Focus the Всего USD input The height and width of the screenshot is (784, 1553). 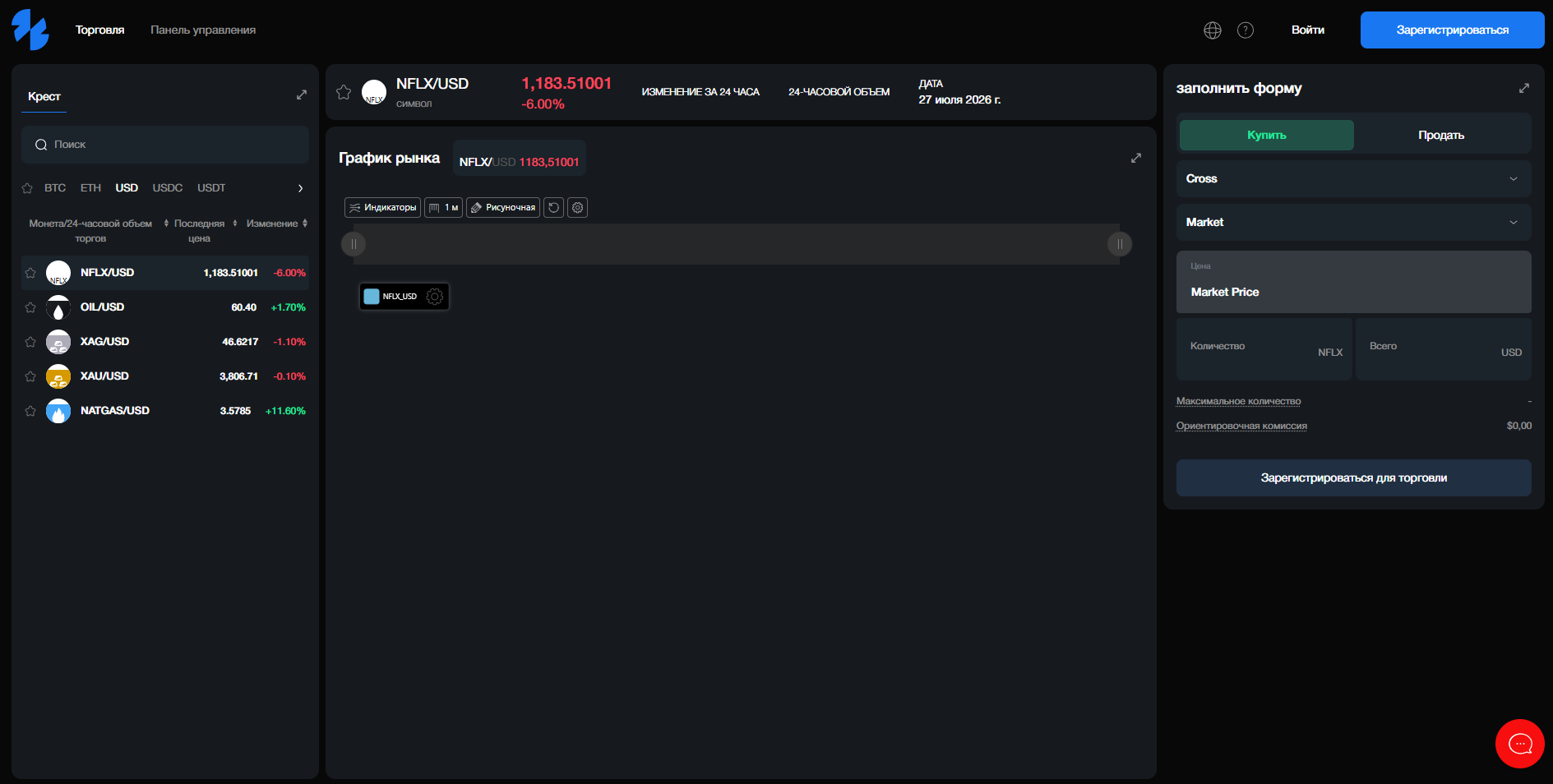pos(1444,349)
